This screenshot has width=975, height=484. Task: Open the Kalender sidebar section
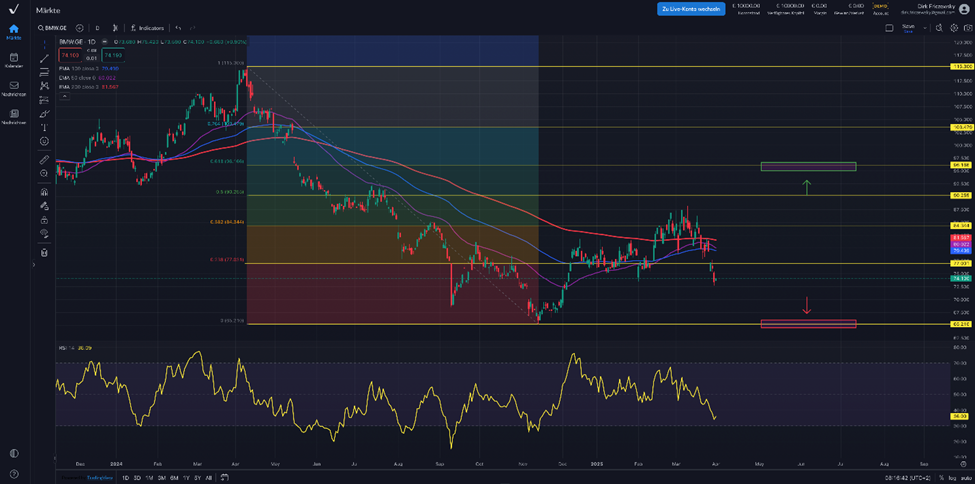pos(13,60)
